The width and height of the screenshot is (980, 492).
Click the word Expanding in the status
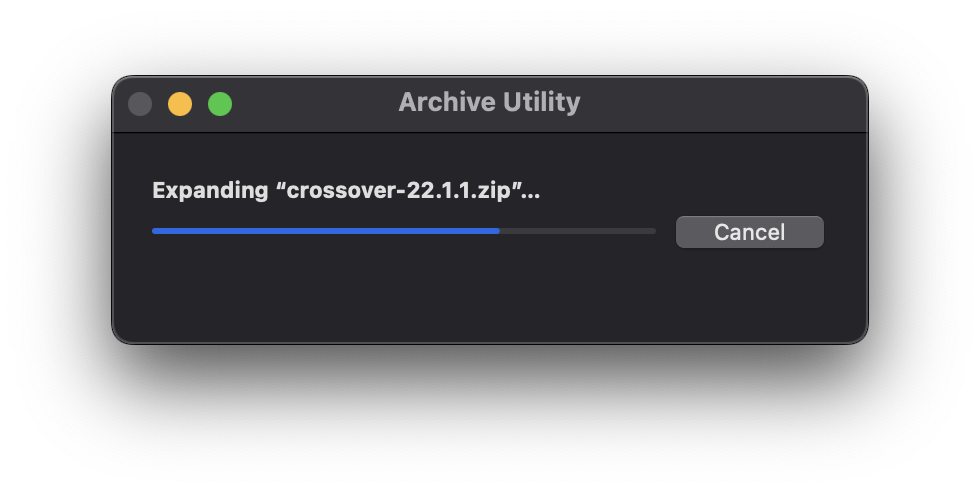tap(210, 190)
